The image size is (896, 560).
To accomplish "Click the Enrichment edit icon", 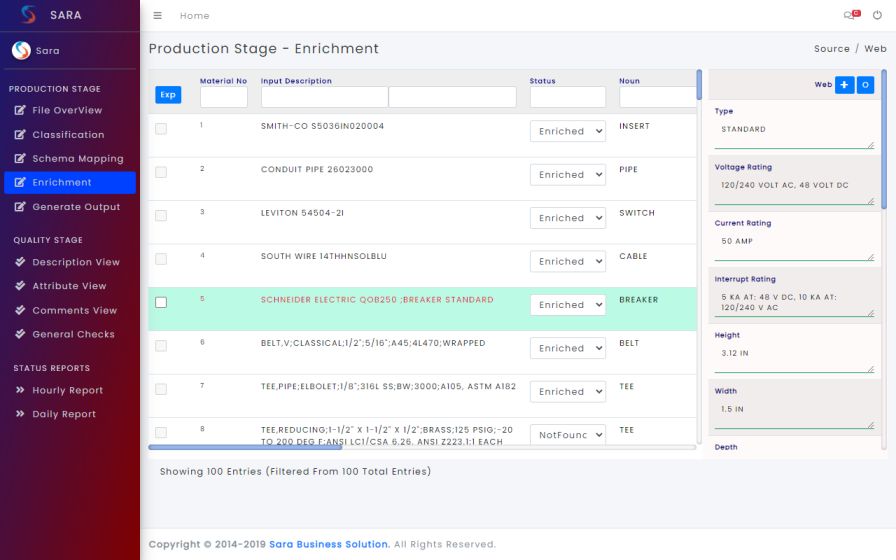I will coord(20,182).
